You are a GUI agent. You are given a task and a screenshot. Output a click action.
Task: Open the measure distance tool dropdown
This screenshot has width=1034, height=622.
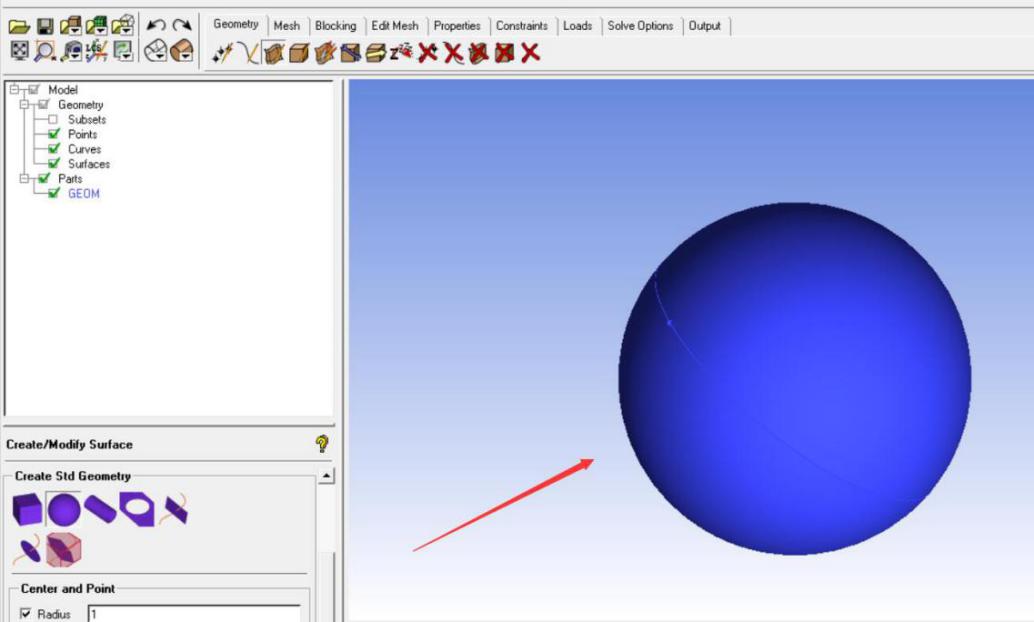(71, 51)
